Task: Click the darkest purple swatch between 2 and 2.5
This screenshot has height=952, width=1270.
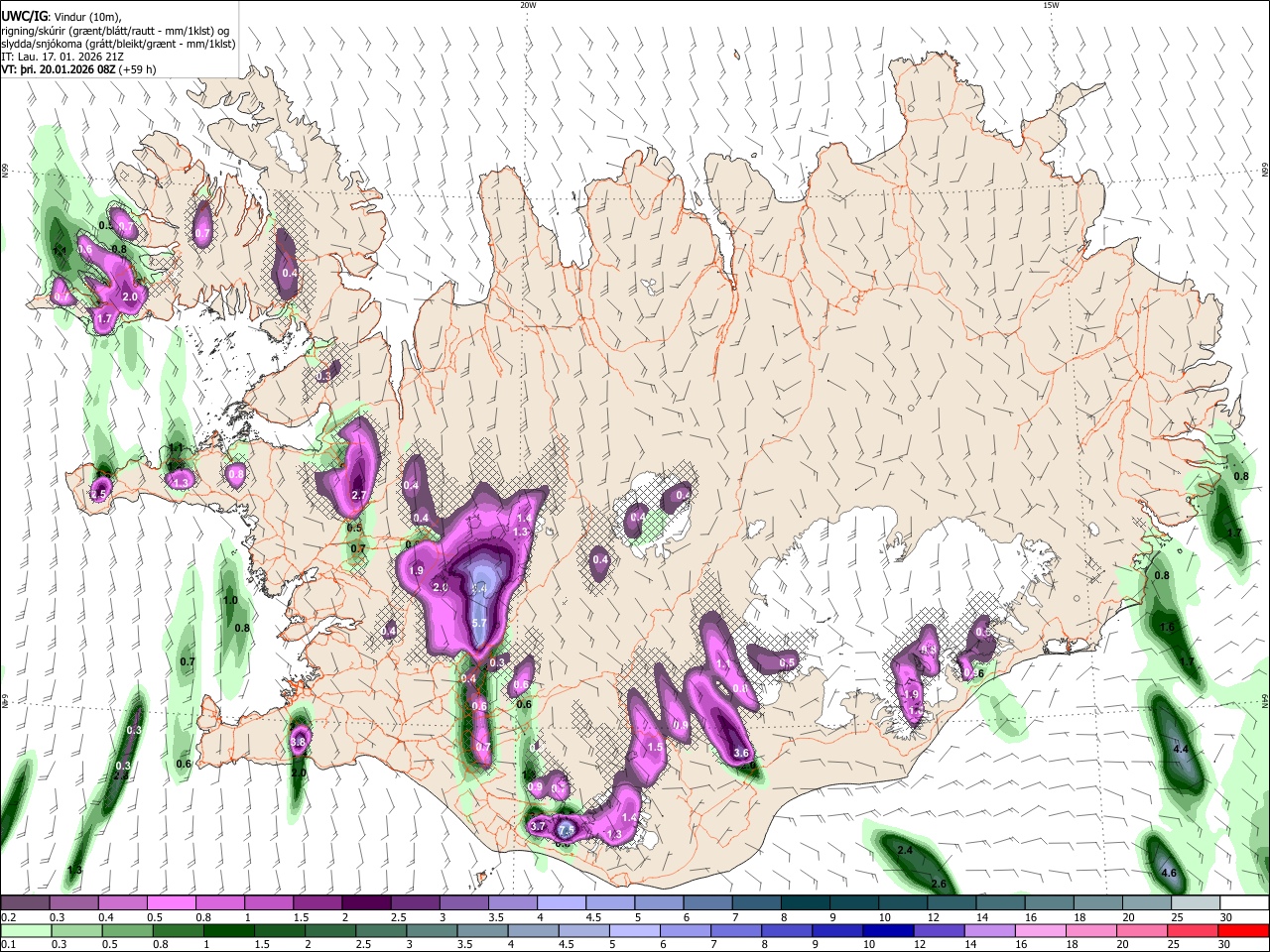Action: [365, 902]
